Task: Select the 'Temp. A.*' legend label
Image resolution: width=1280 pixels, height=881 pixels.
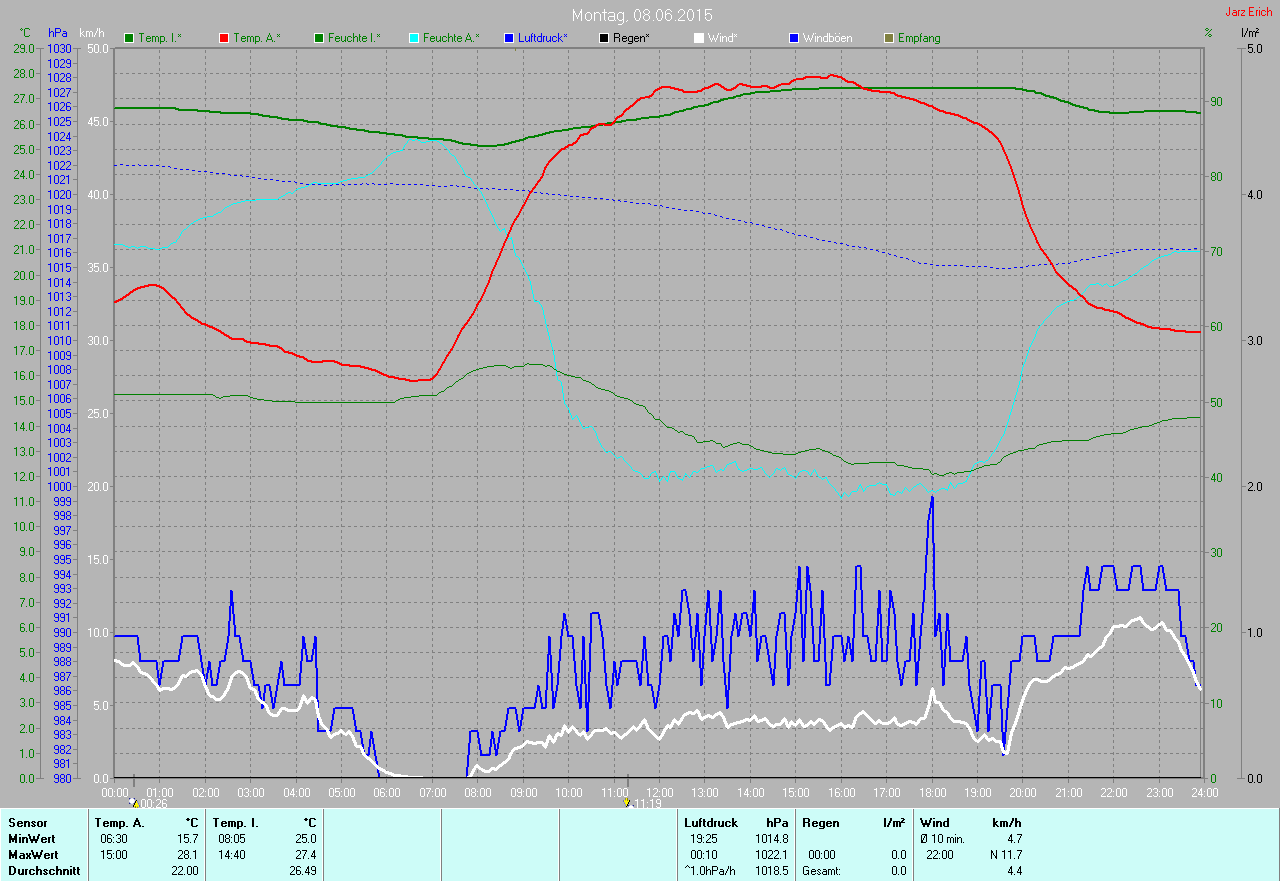Action: tap(257, 38)
